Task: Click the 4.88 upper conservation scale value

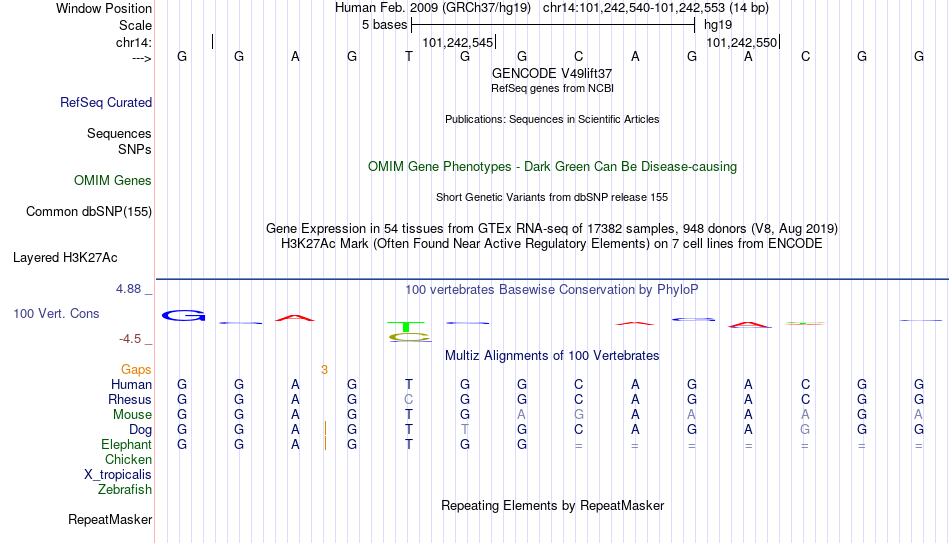Action: pos(128,289)
